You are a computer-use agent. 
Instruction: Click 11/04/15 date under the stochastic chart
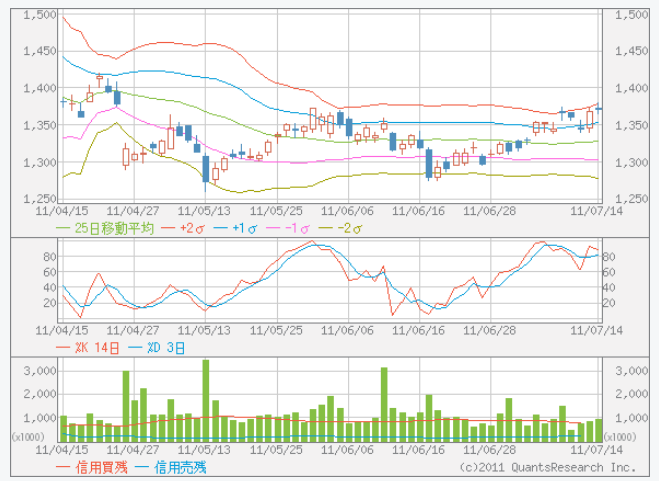(x=61, y=329)
